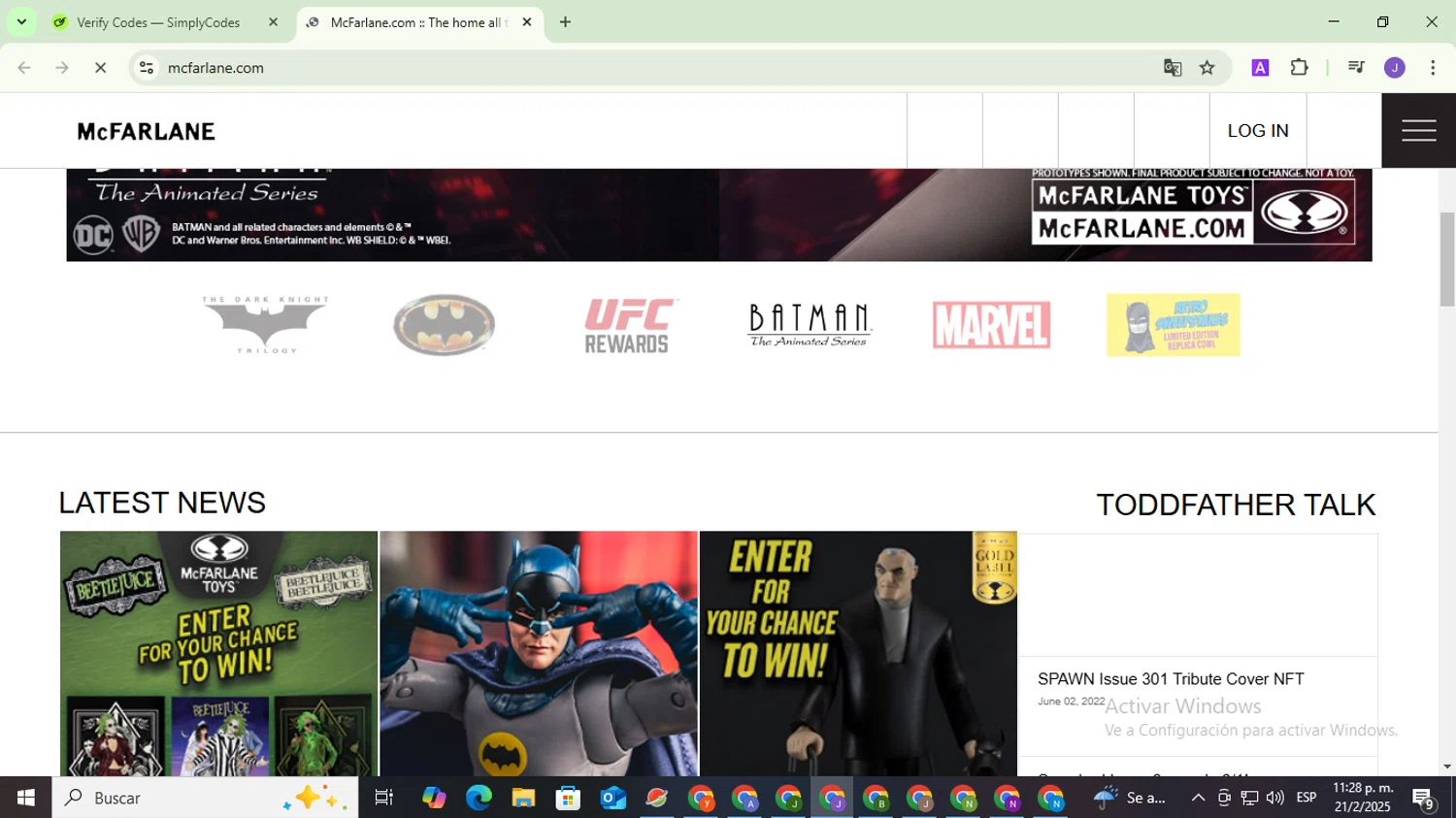Select the Marvel logo
The width and height of the screenshot is (1456, 818).
tap(991, 325)
